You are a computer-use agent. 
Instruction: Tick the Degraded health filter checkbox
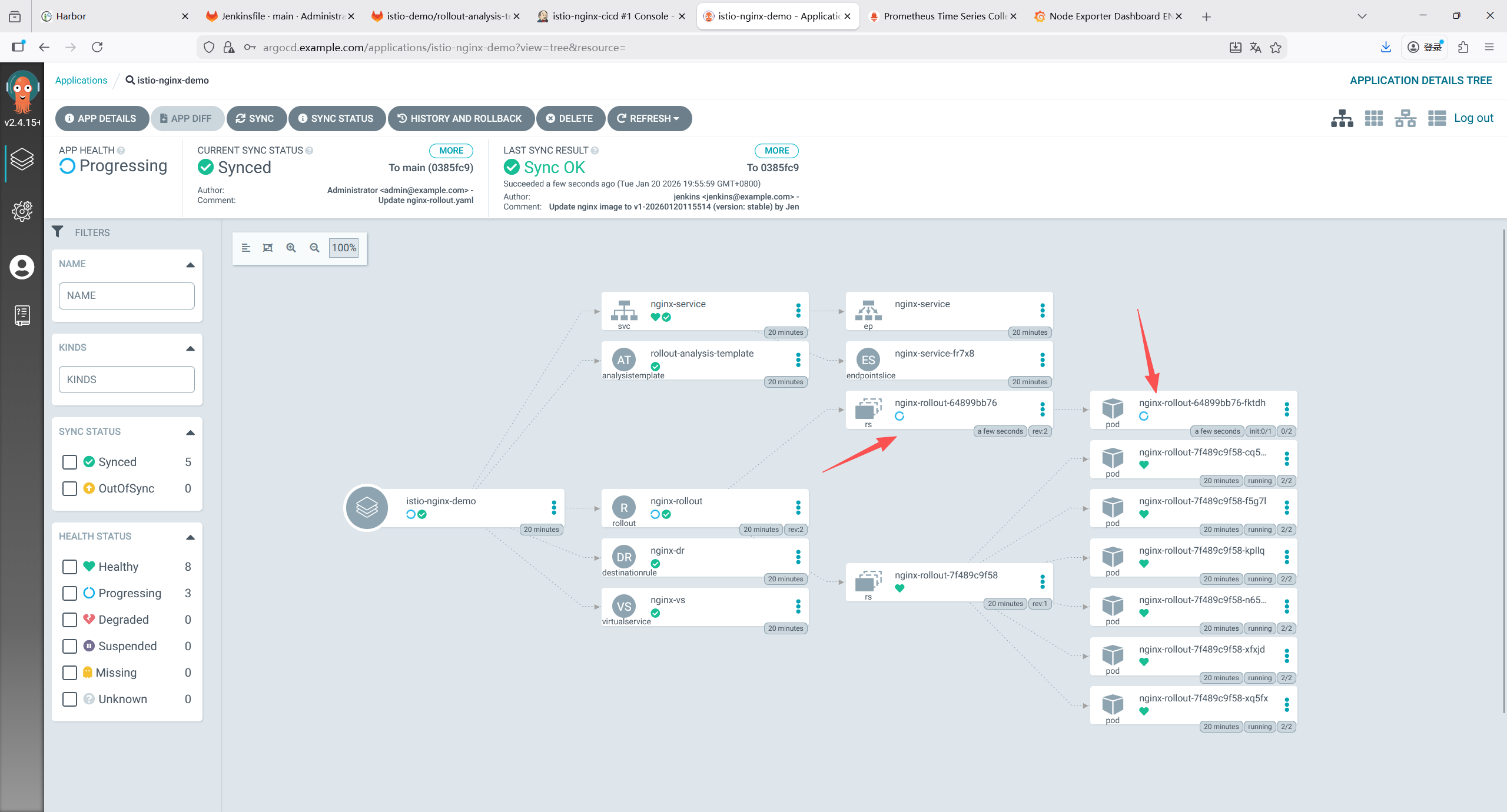point(69,620)
